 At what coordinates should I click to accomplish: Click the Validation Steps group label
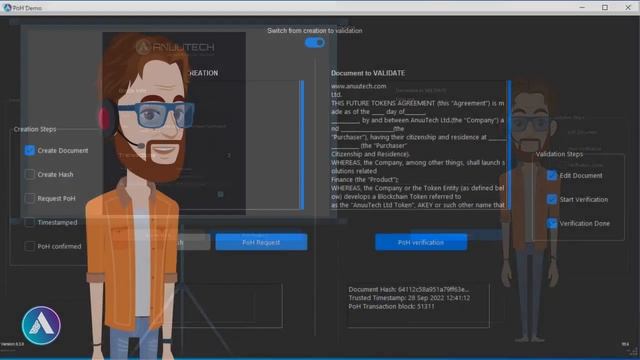click(559, 154)
